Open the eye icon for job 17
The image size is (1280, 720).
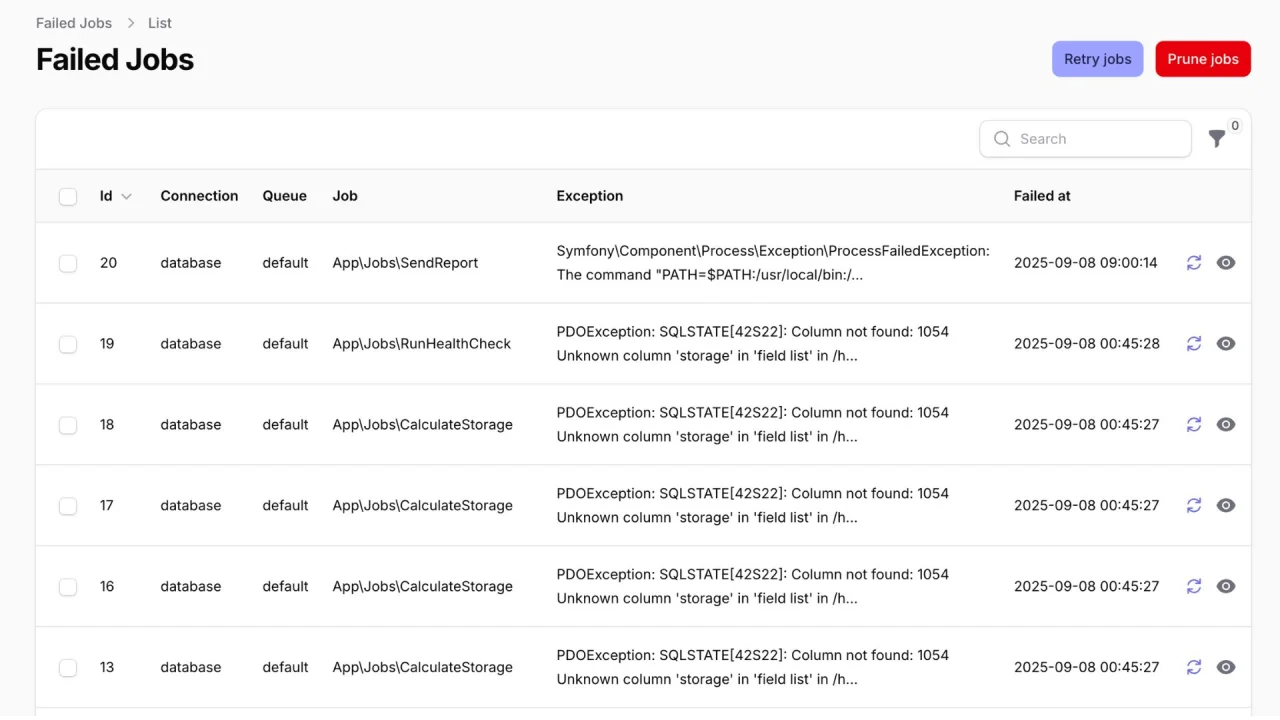1226,505
